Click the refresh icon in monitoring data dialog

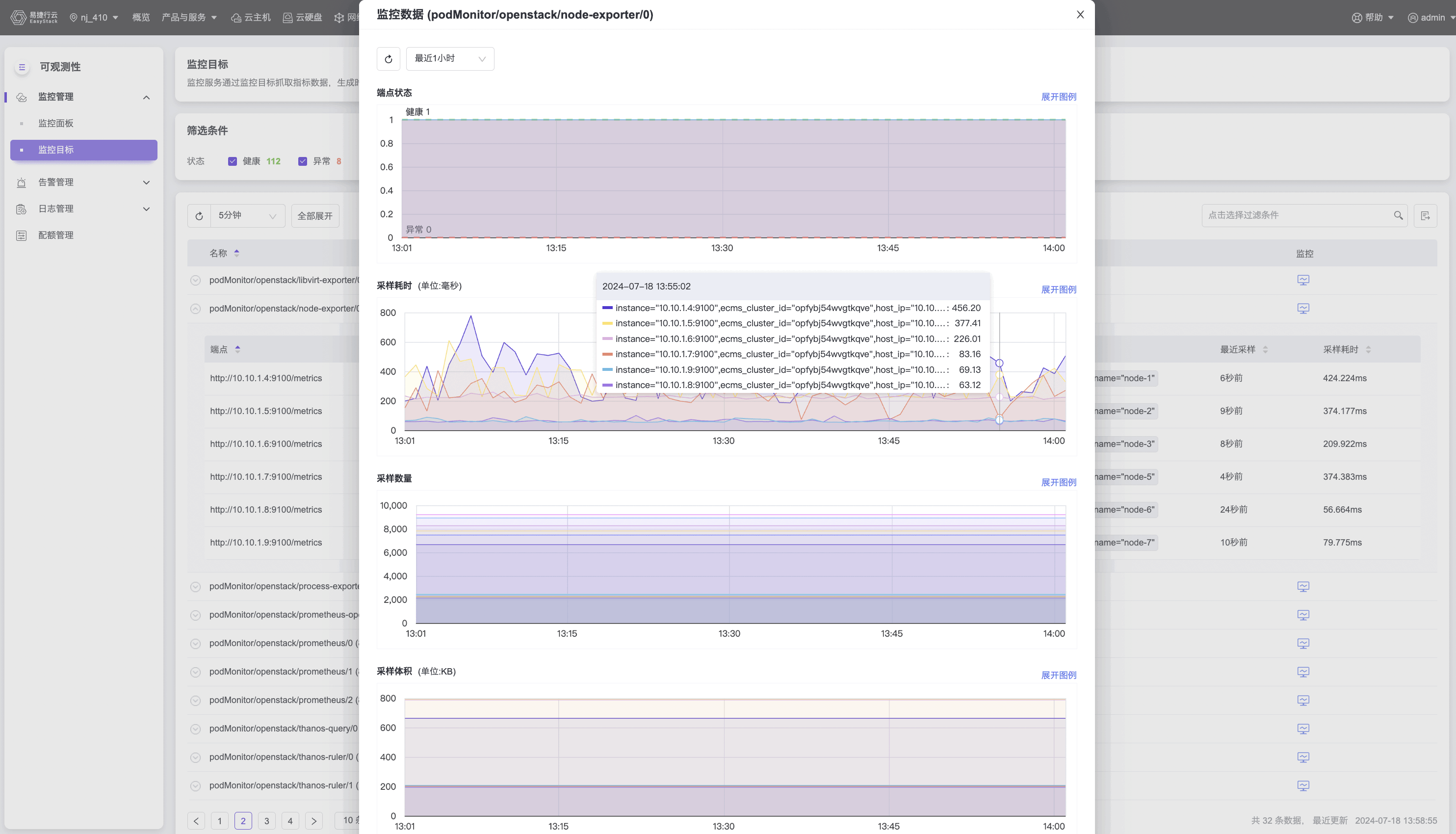pos(389,59)
